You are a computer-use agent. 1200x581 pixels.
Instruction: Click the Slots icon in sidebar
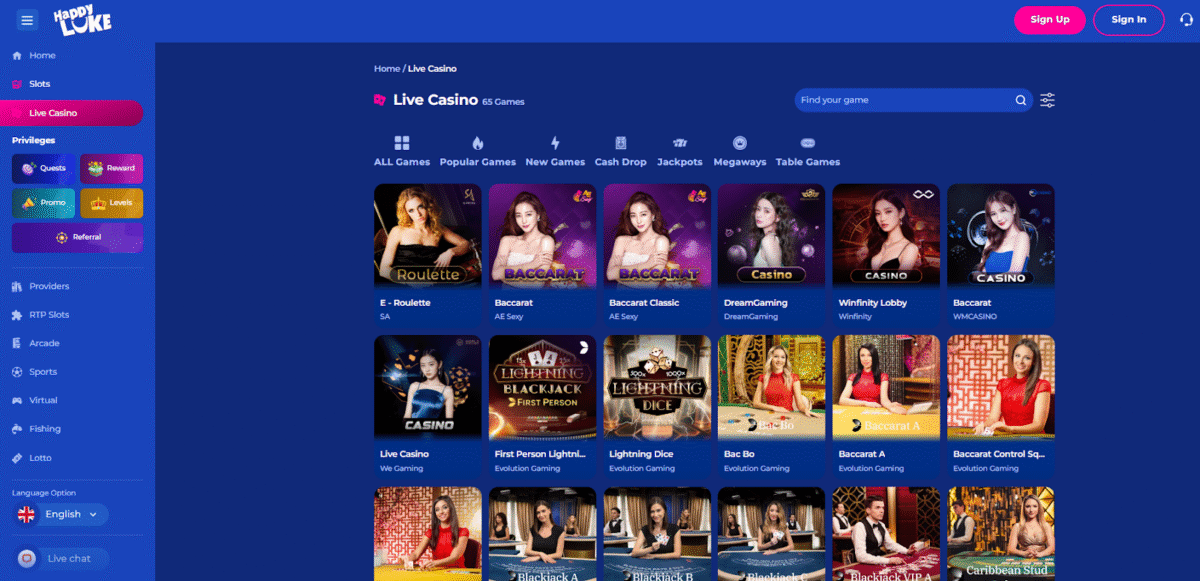click(17, 84)
